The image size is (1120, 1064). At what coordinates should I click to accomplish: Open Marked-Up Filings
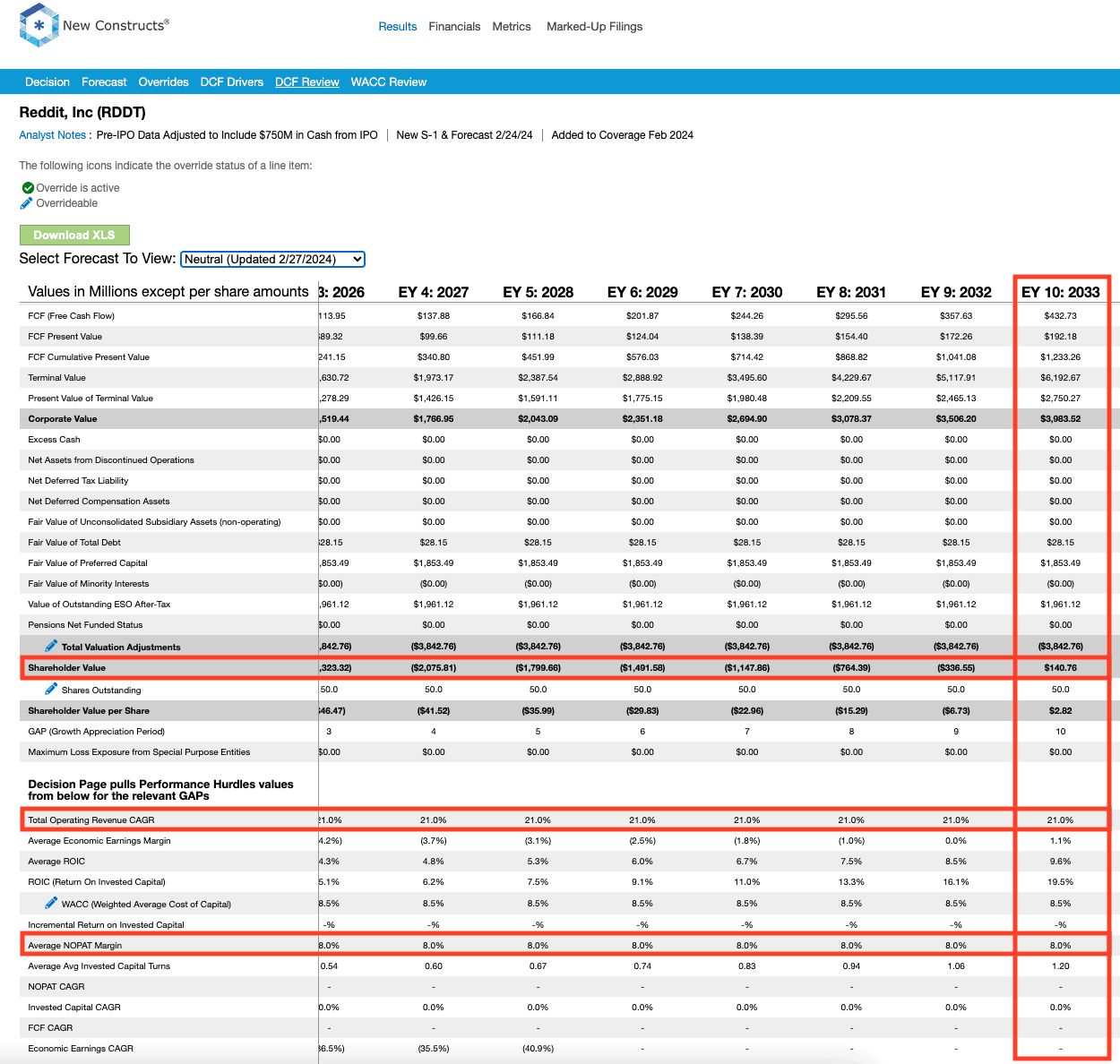coord(595,27)
